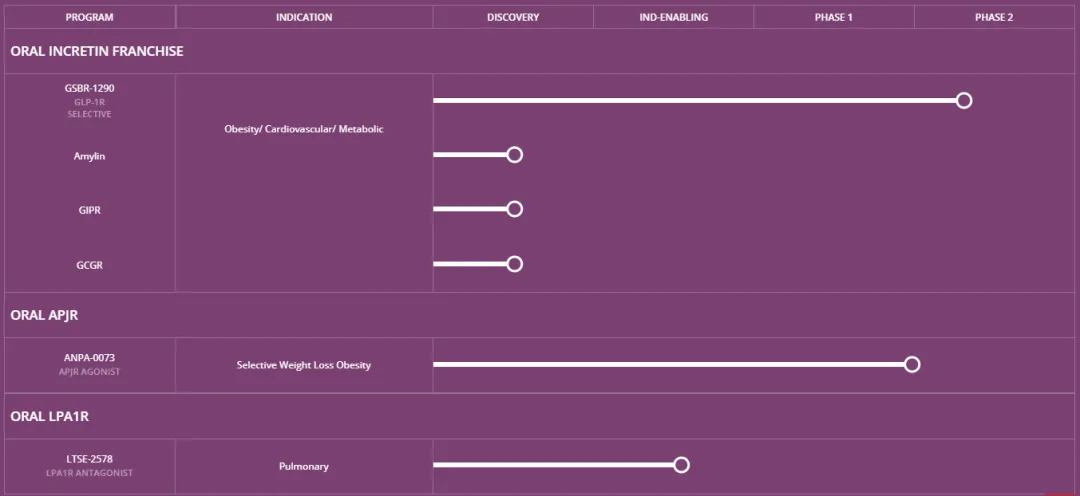The image size is (1080, 496).
Task: Expand the Oral APJR section heading
Action: pyautogui.click(x=44, y=315)
